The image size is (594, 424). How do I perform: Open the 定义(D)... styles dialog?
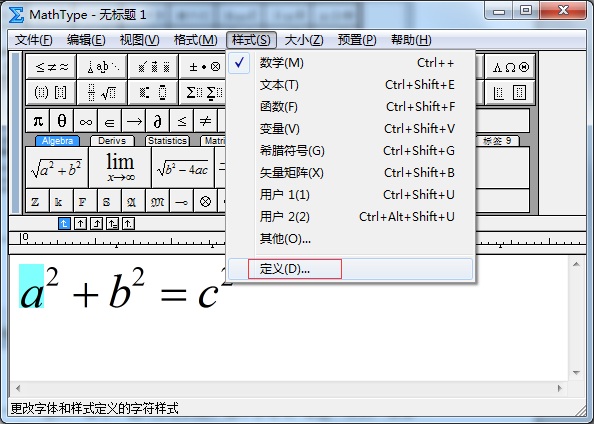(x=350, y=269)
